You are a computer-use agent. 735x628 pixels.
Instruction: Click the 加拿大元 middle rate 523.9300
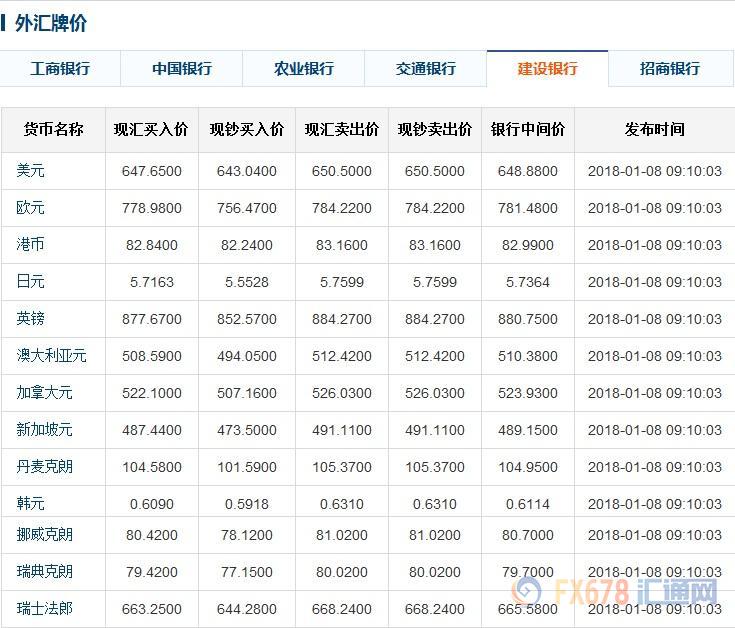(x=528, y=393)
